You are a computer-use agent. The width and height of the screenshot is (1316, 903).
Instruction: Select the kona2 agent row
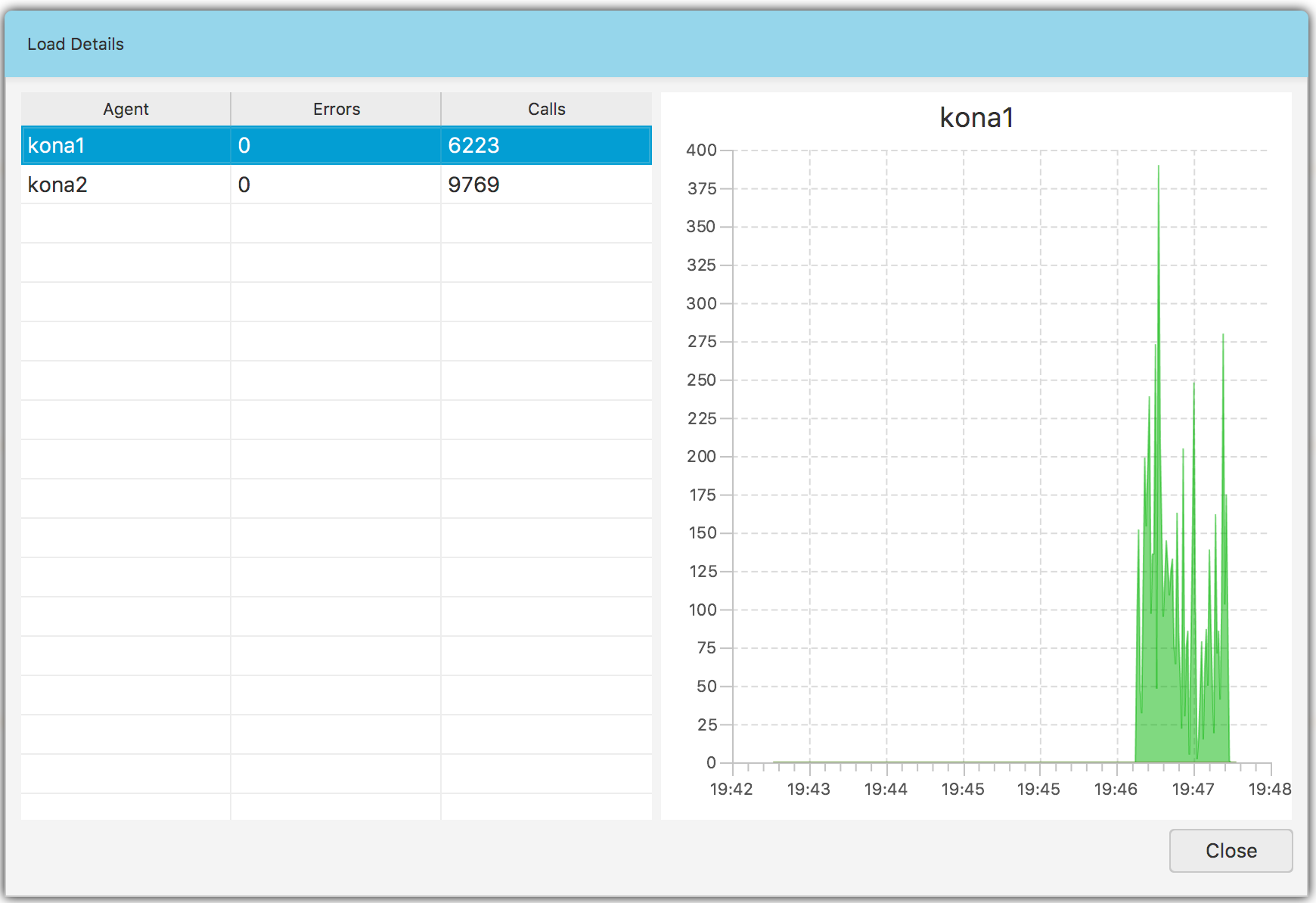click(x=336, y=185)
